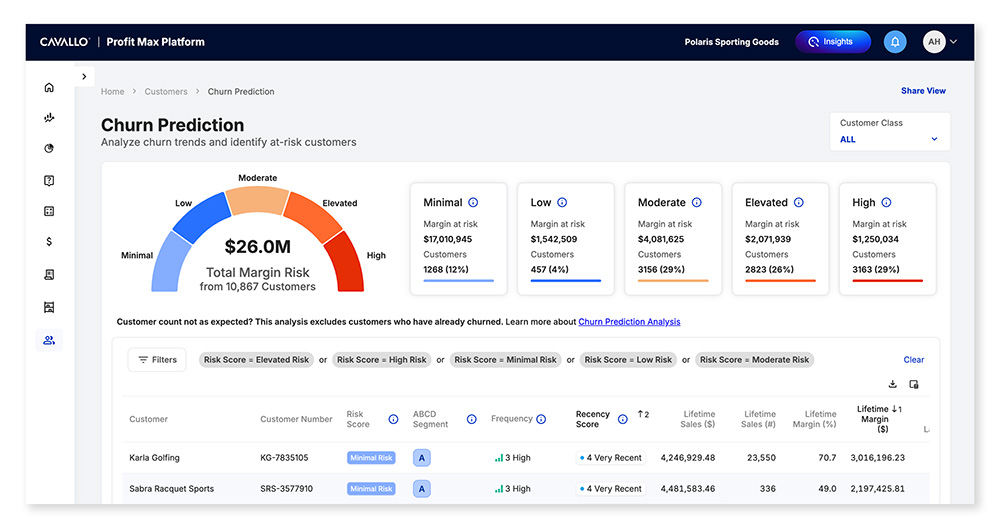1000x528 pixels.
Task: Click the dollar sign sidebar icon
Action: pyautogui.click(x=49, y=242)
